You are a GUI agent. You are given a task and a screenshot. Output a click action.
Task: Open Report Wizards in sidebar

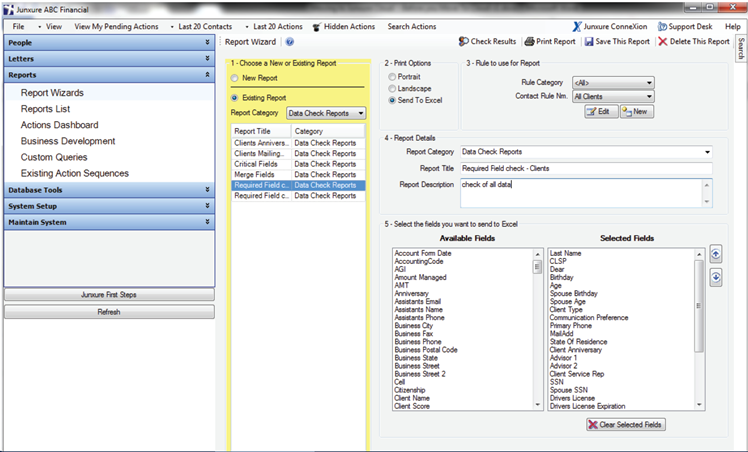tap(52, 93)
